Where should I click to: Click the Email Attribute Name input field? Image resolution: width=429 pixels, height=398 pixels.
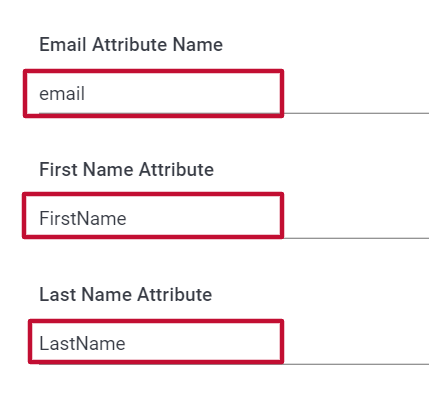coord(234,94)
